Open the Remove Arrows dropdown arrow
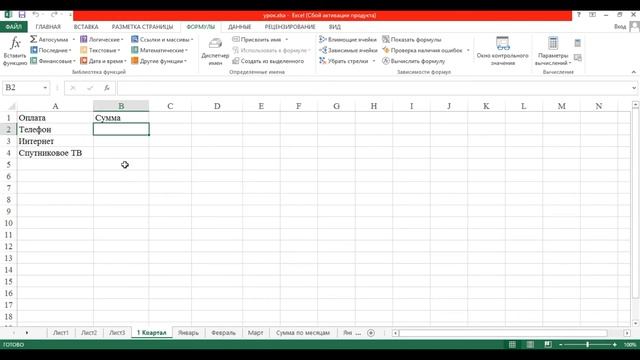This screenshot has height=360, width=640. pos(373,61)
